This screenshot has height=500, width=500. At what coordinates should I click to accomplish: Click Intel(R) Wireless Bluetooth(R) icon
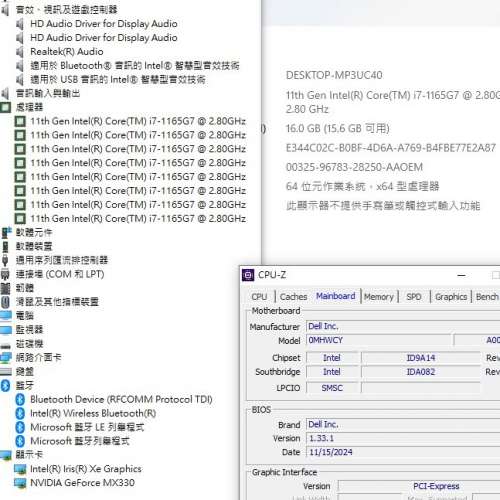click(x=20, y=413)
